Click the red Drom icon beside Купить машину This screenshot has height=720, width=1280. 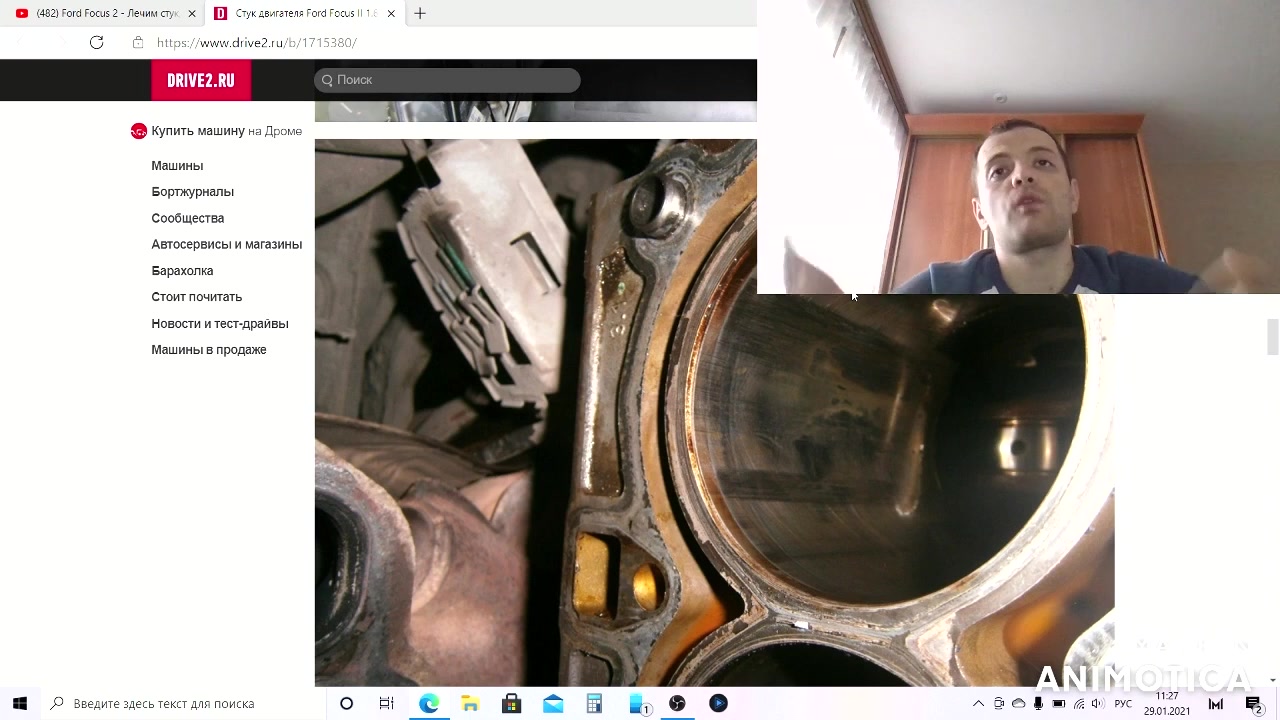coord(139,131)
